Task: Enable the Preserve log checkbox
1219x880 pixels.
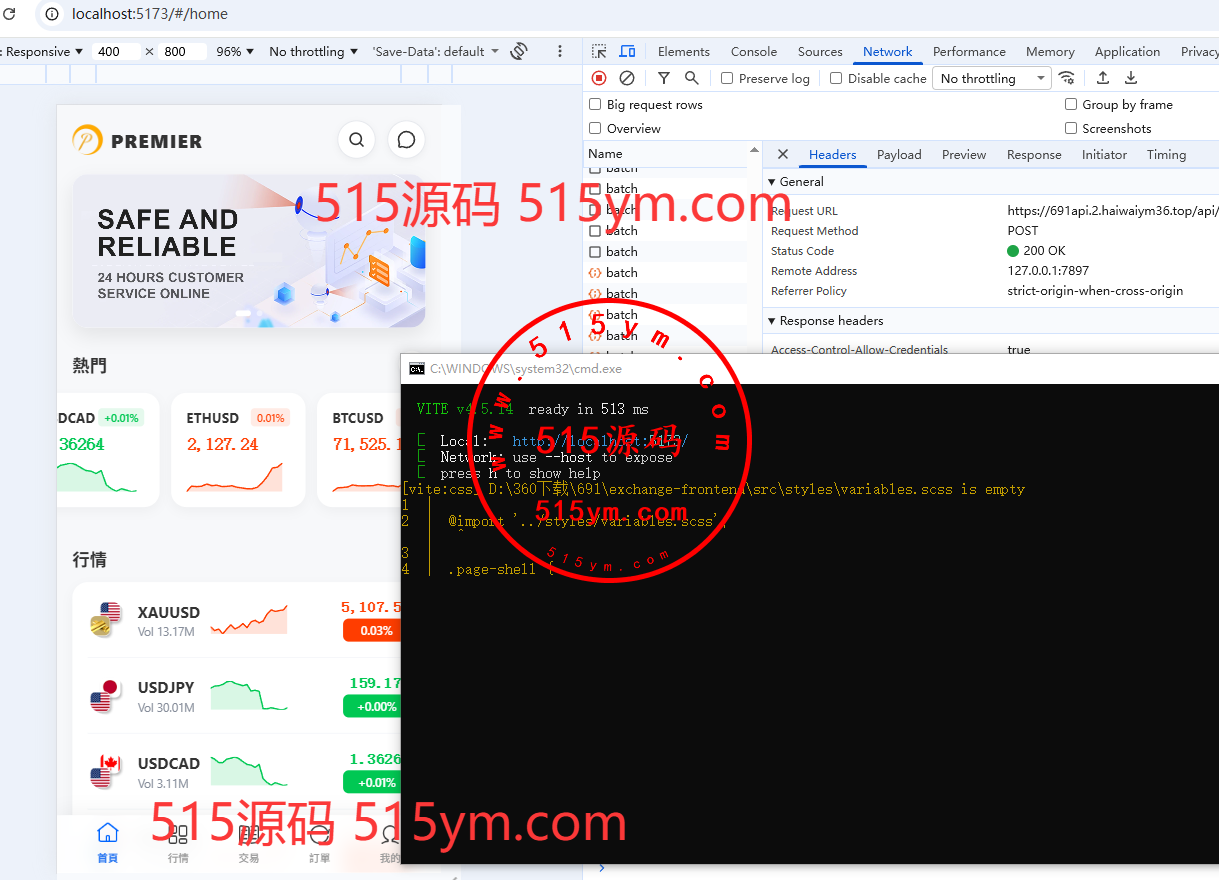Action: pyautogui.click(x=727, y=79)
